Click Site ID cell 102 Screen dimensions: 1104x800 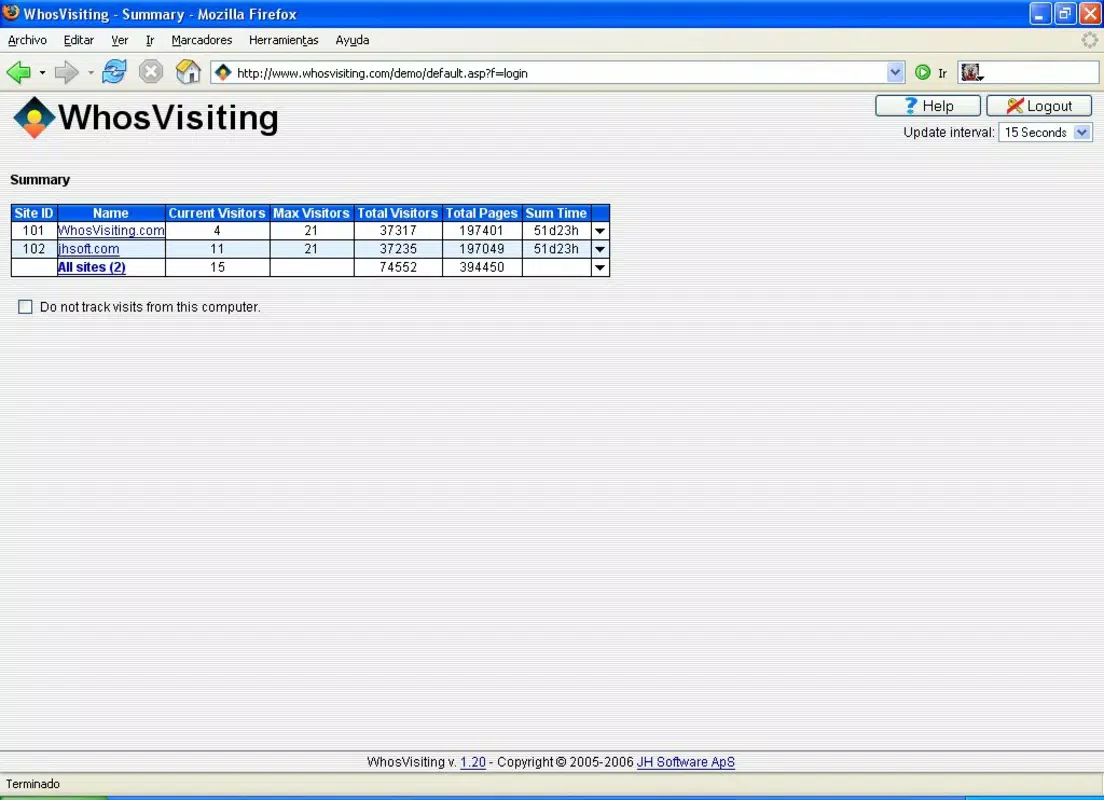[34, 249]
